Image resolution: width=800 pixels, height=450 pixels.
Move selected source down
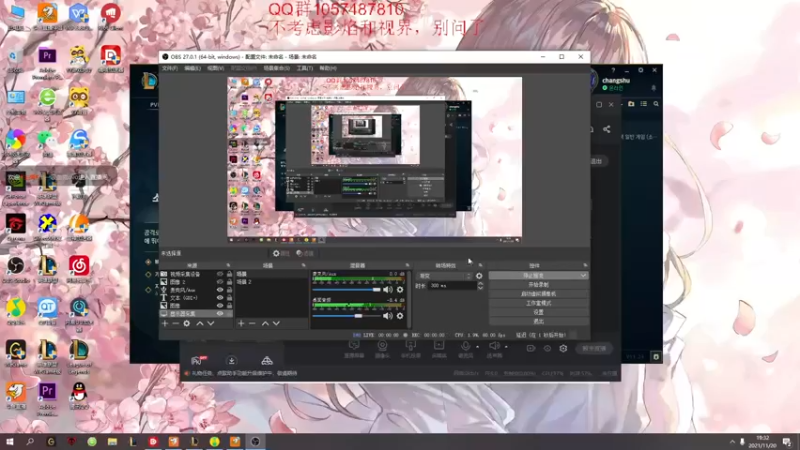[x=211, y=323]
